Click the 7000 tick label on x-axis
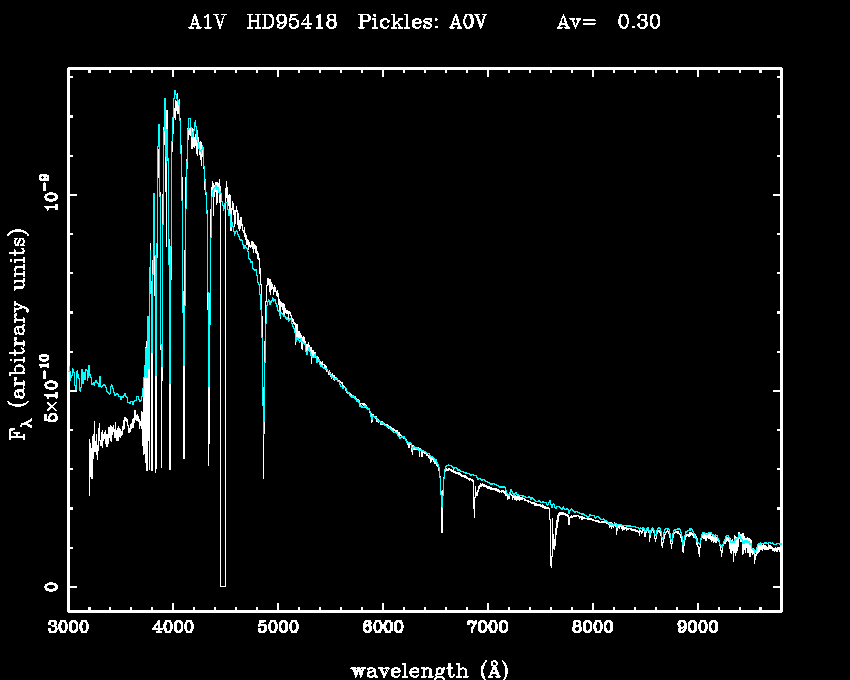 tap(488, 630)
